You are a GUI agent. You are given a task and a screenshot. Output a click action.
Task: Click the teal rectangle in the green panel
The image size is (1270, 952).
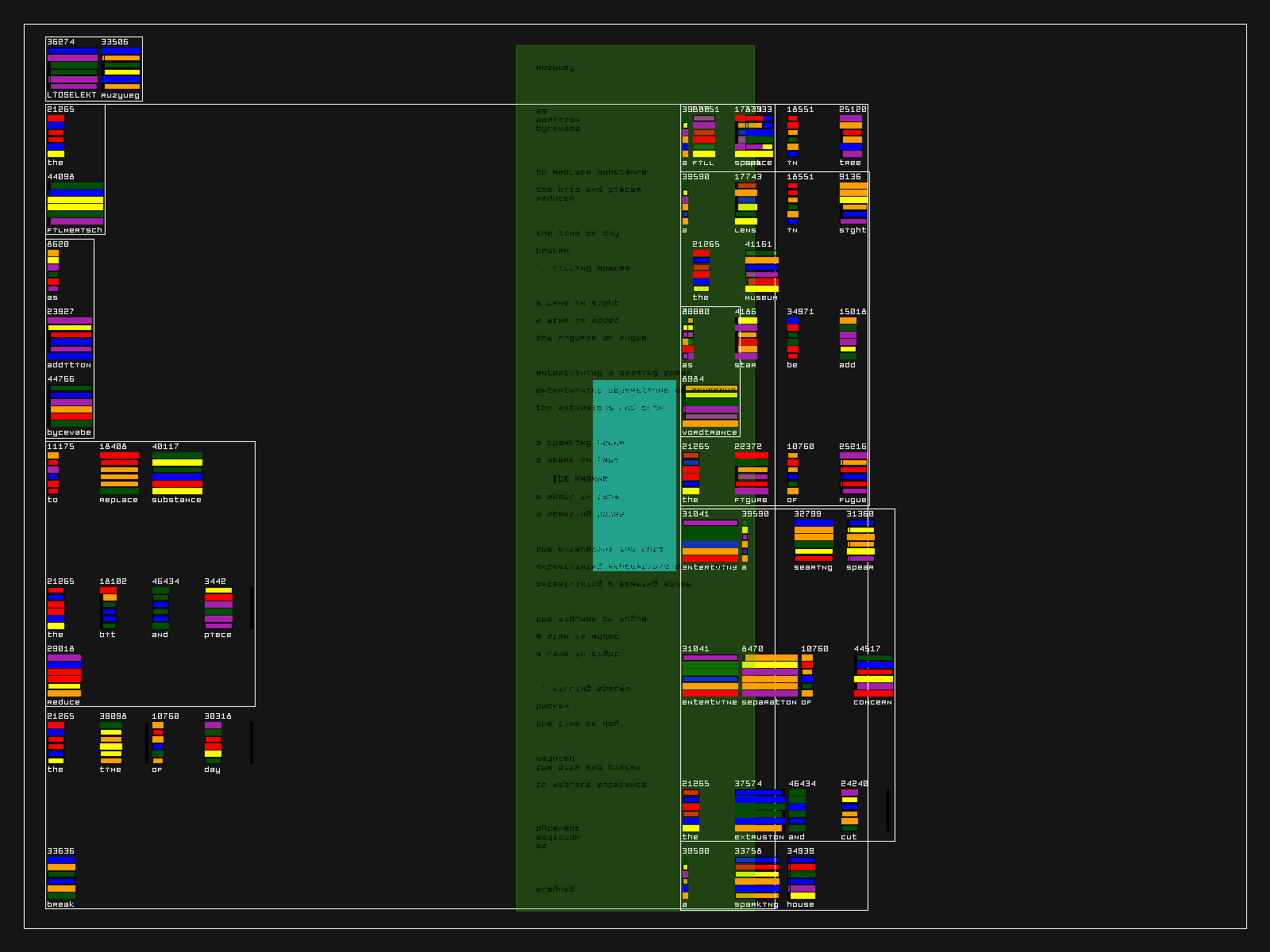pyautogui.click(x=634, y=475)
